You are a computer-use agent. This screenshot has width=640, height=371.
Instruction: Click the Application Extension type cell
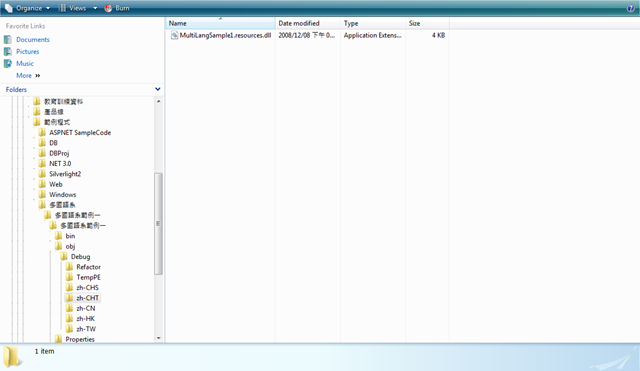point(372,35)
